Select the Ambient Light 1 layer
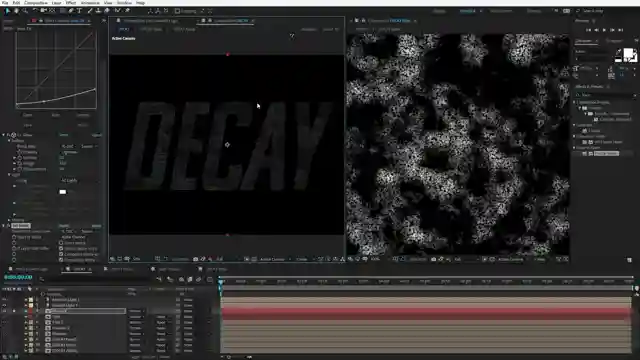The image size is (640, 360). click(65, 300)
